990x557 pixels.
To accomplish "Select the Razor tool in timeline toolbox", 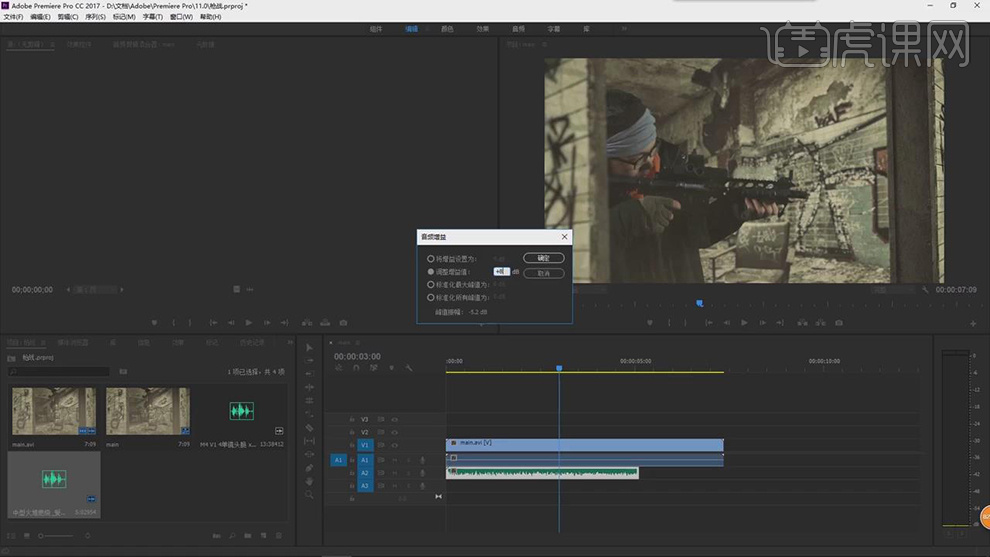I will (x=310, y=427).
